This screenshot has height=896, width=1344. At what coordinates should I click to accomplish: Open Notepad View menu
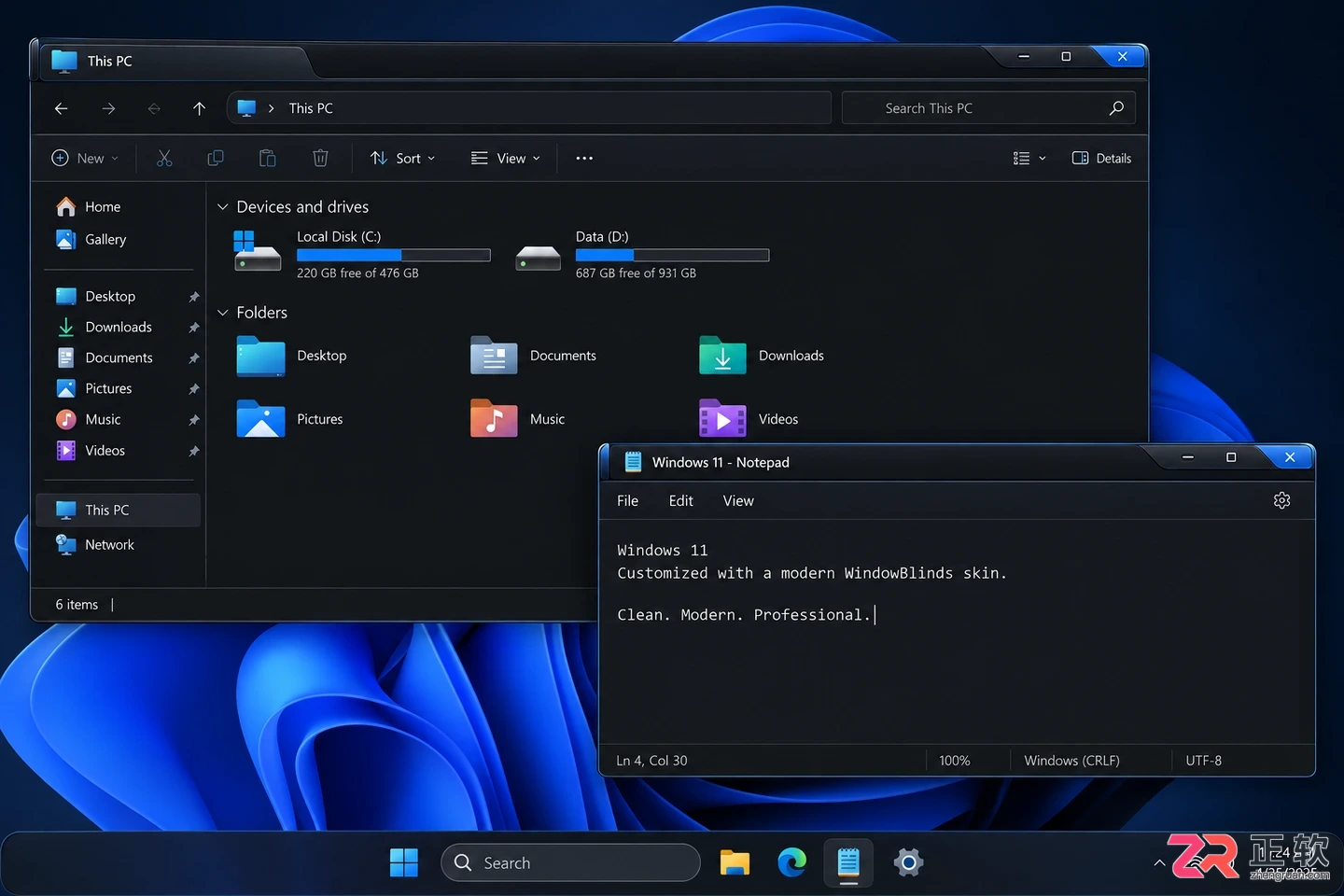tap(738, 501)
